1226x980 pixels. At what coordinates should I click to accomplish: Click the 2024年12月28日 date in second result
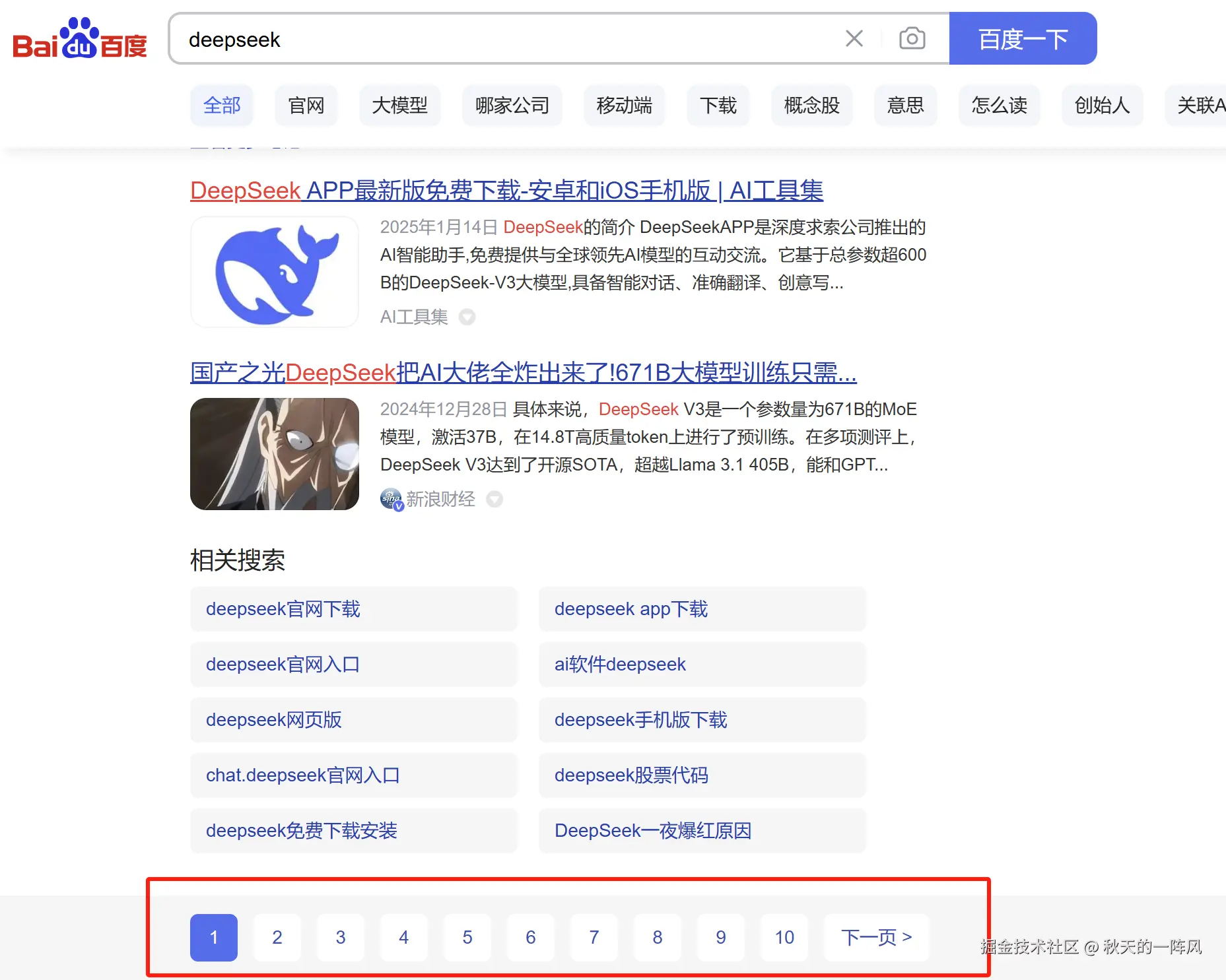(444, 409)
